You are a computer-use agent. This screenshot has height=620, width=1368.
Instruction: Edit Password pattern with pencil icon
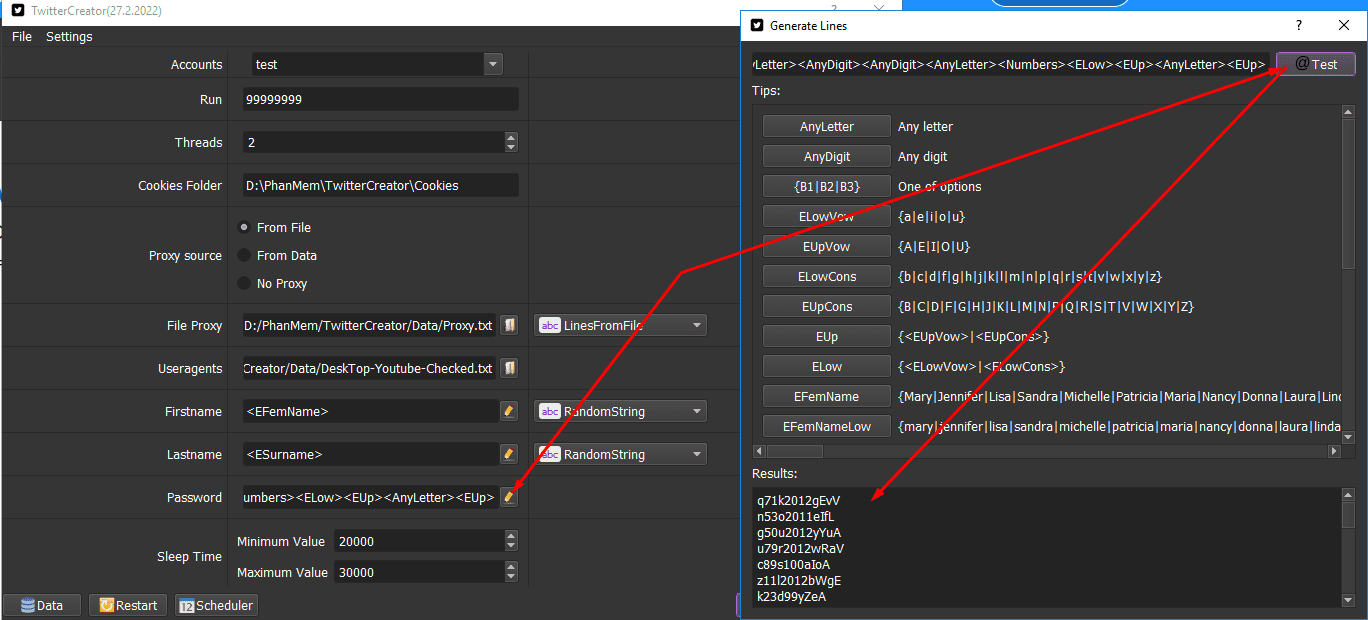pos(508,497)
